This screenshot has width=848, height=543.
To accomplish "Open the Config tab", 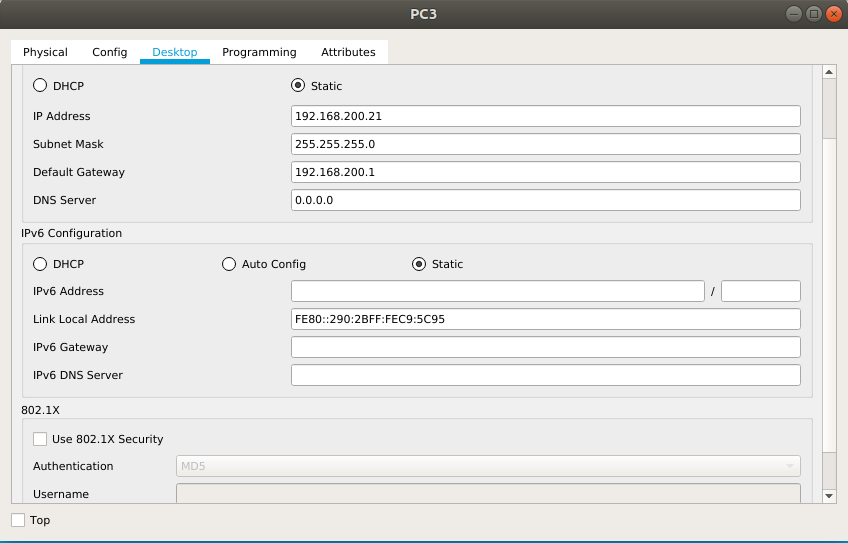I will coord(110,52).
